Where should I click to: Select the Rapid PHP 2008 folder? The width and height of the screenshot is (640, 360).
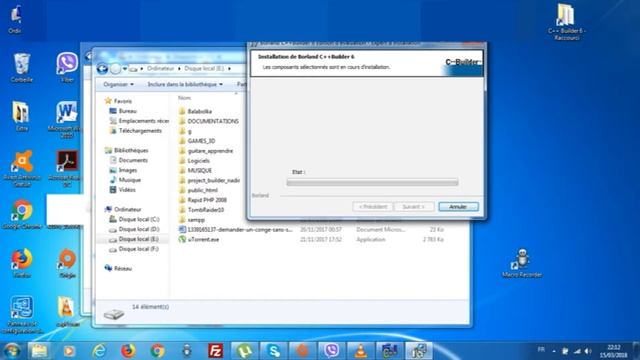[203, 200]
